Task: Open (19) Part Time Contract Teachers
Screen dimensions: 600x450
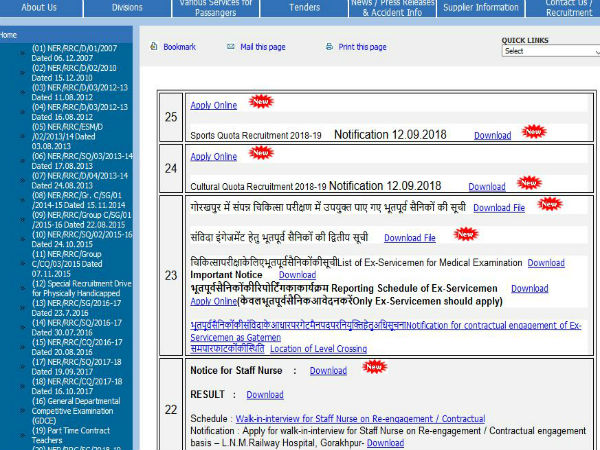Action: (71, 435)
